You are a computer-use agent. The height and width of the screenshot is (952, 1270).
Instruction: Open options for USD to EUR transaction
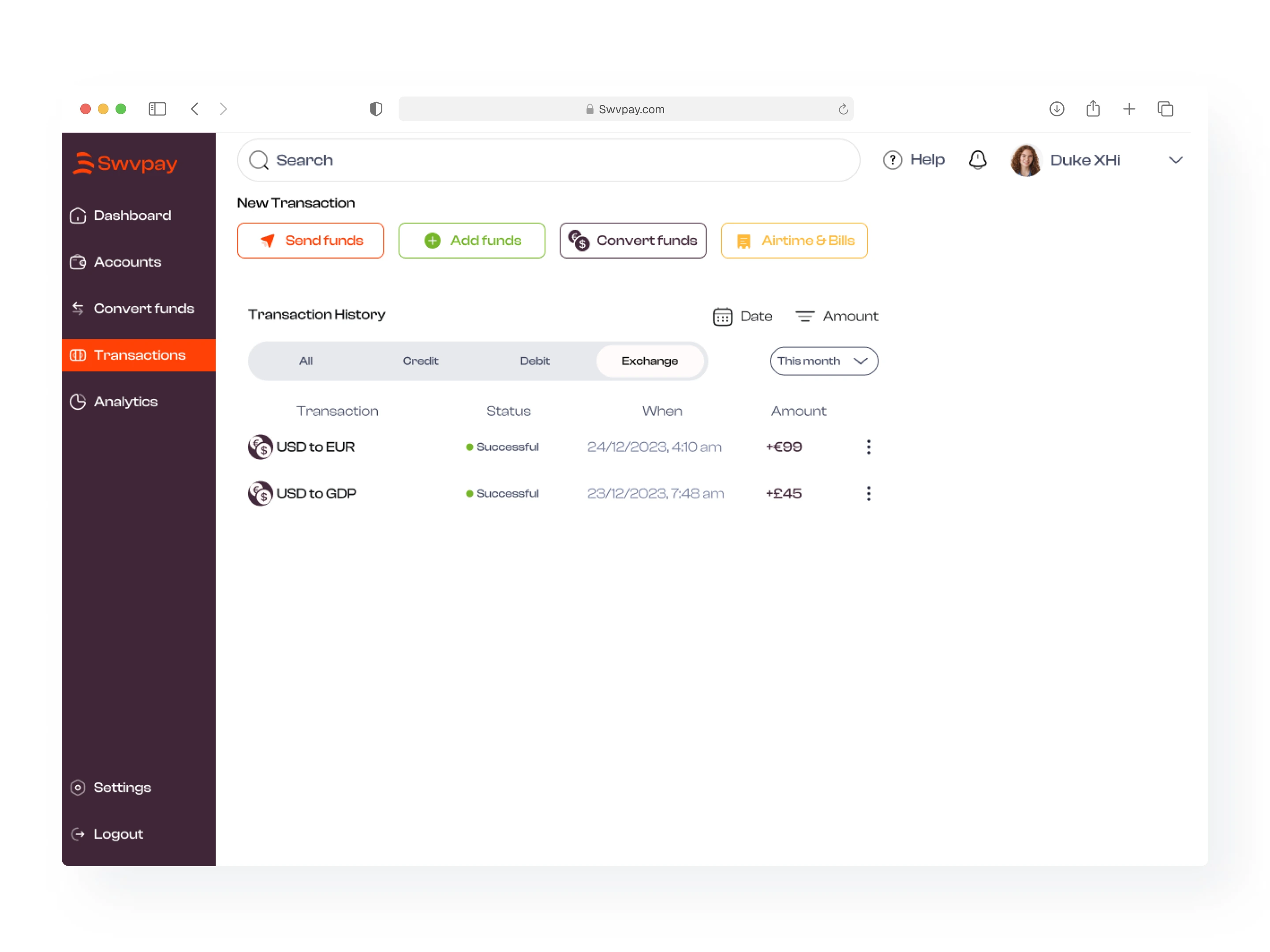coord(868,447)
